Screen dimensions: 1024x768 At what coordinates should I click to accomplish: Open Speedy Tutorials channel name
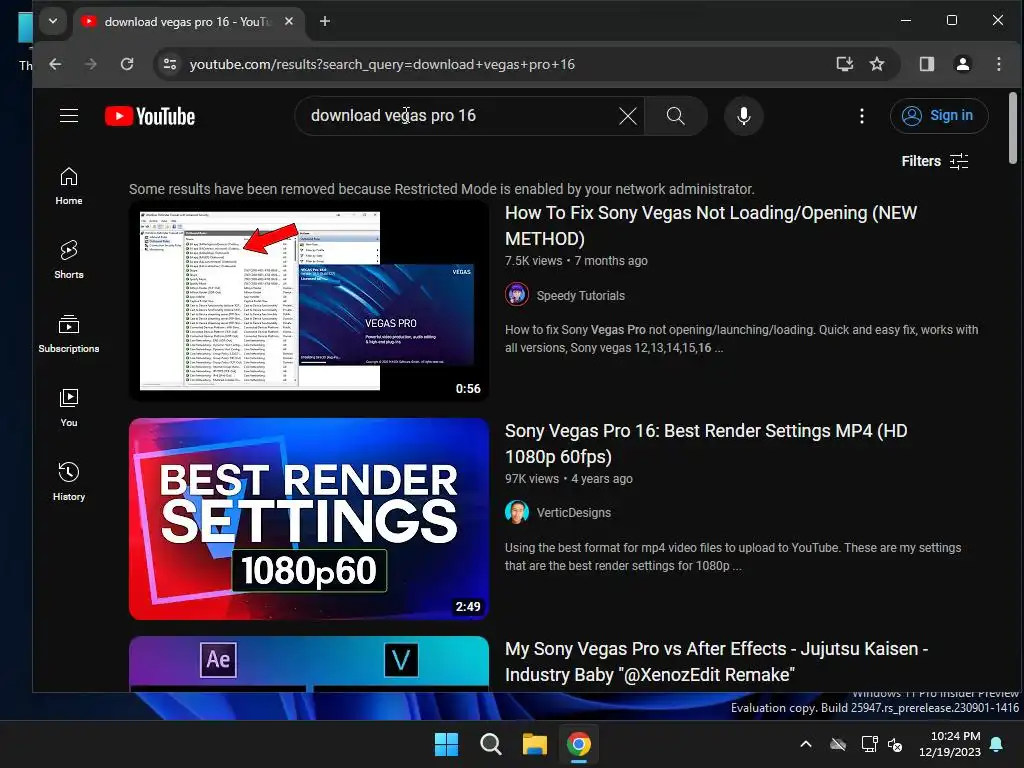(x=581, y=296)
